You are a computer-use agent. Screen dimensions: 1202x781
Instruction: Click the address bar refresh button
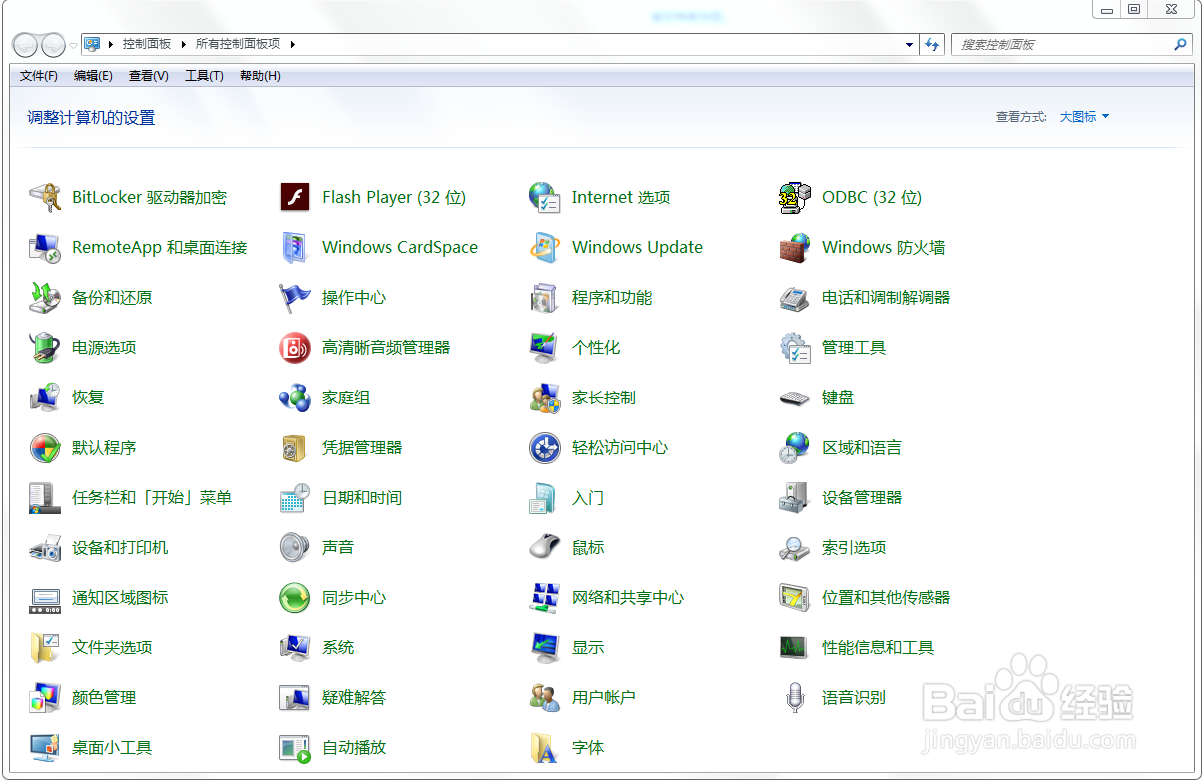932,44
